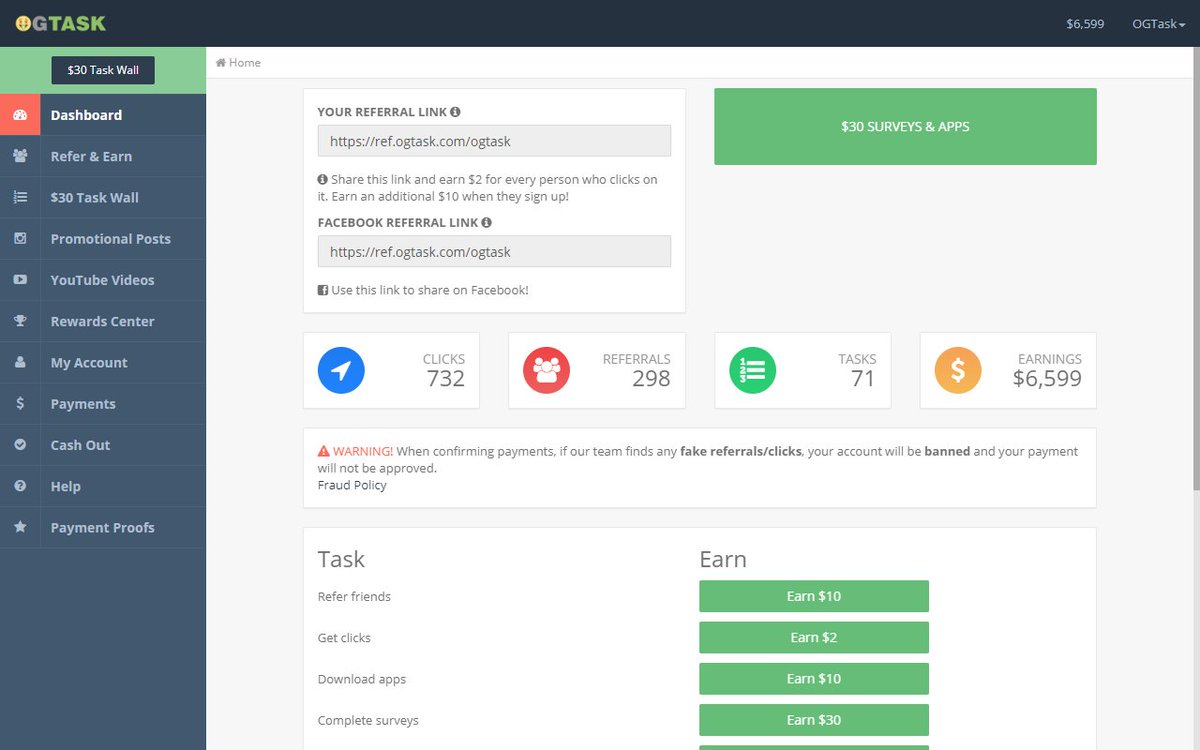Image resolution: width=1200 pixels, height=750 pixels.
Task: Click info icon beside Facebook Referral Link
Action: tap(486, 223)
